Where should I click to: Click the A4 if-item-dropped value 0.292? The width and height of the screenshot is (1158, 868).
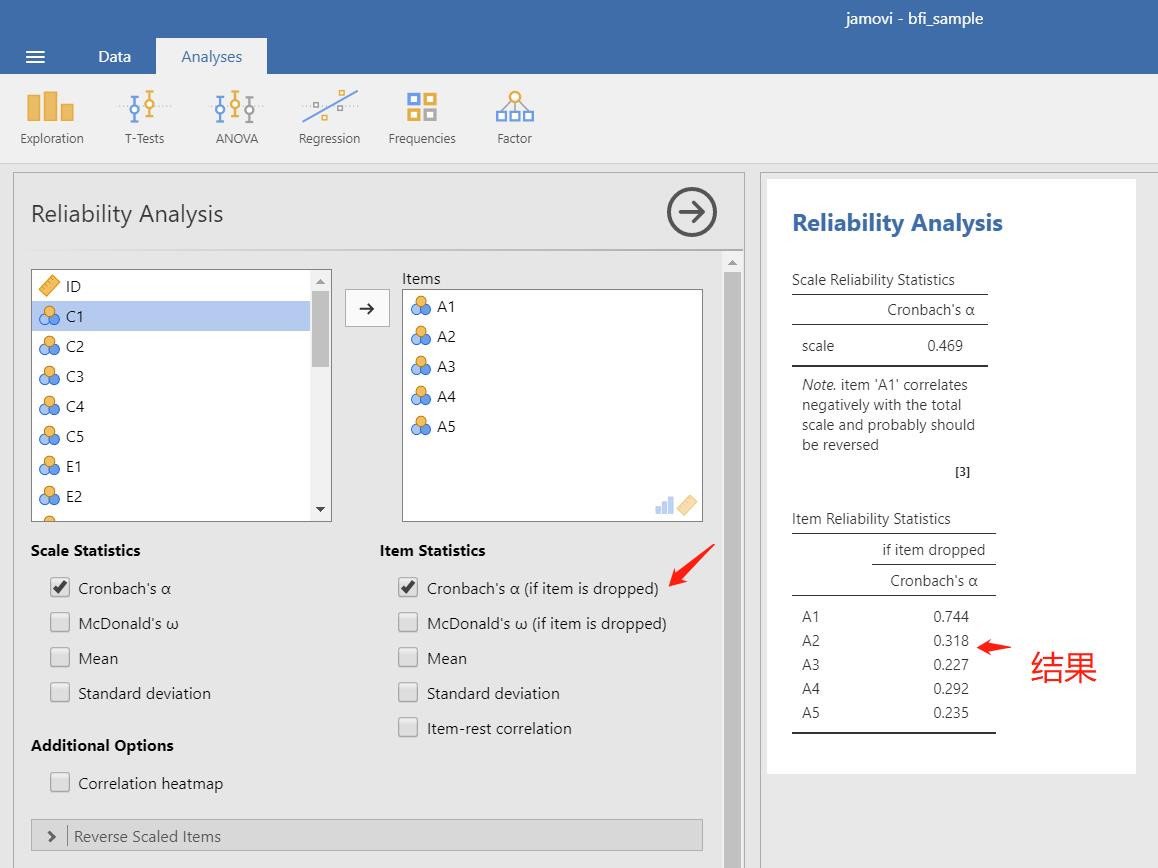(x=950, y=688)
